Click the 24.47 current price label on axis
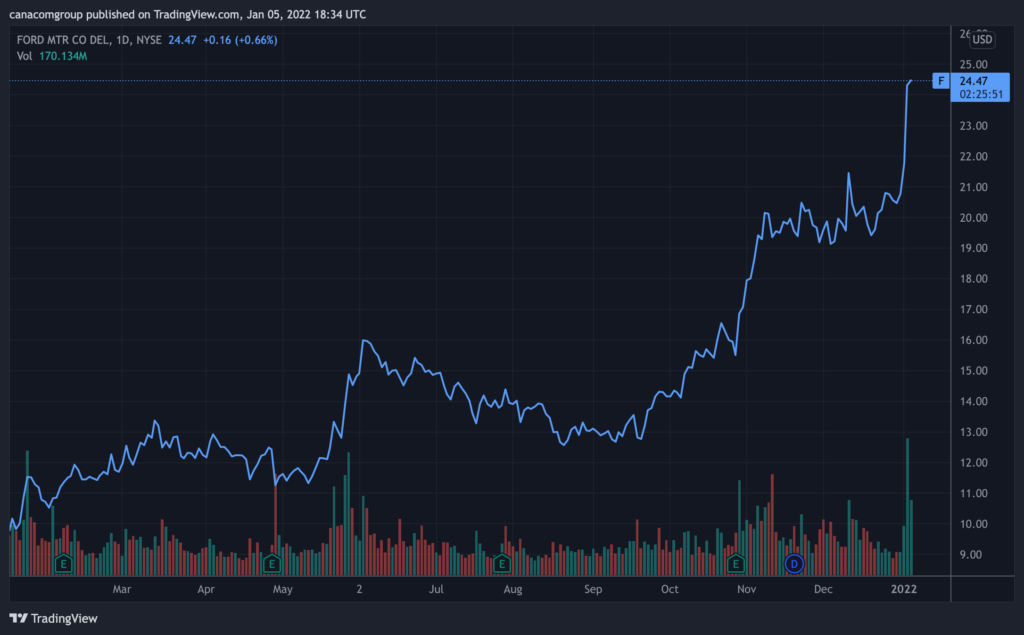Viewport: 1024px width, 635px height. [x=973, y=81]
